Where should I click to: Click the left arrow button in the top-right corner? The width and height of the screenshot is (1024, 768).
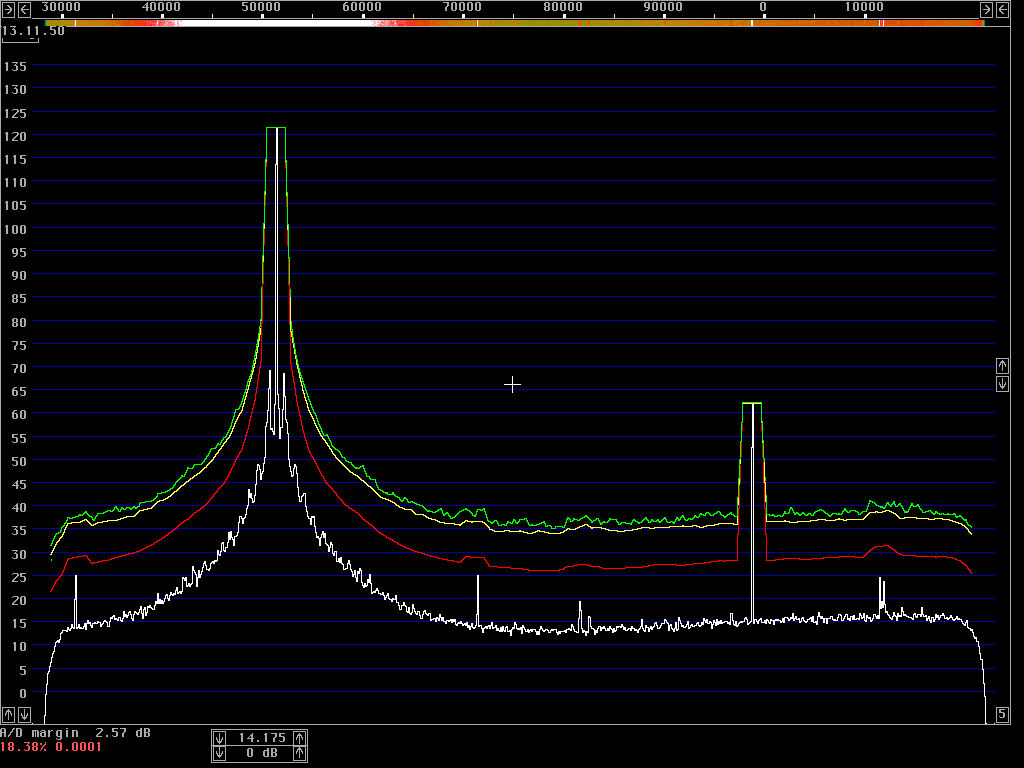click(1002, 9)
